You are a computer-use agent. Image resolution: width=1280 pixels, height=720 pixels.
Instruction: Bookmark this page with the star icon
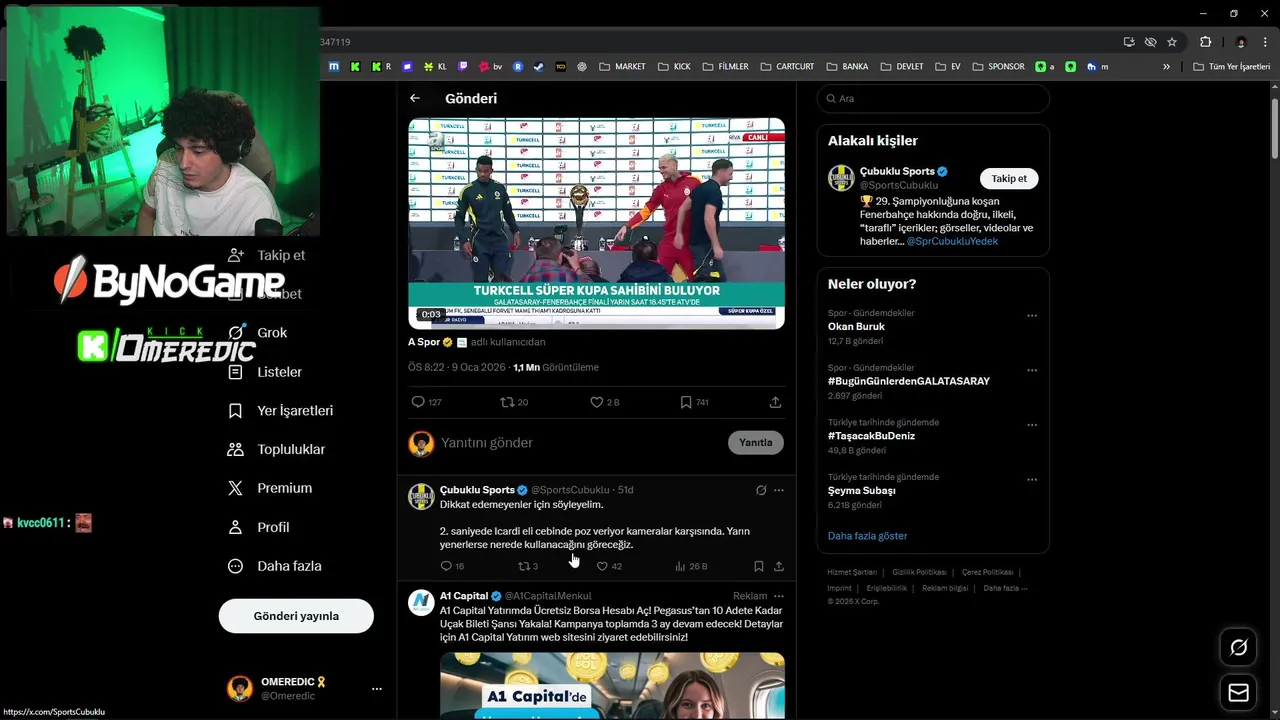pyautogui.click(x=1172, y=42)
